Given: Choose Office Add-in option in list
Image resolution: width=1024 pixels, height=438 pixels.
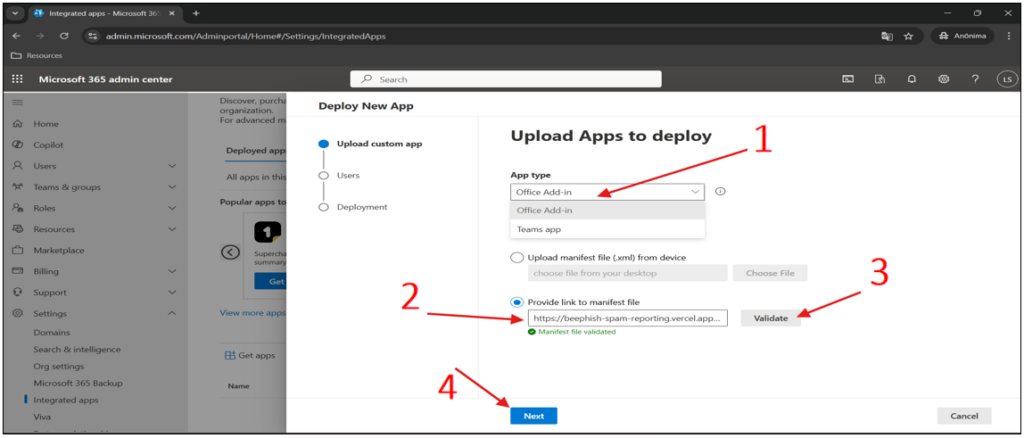Looking at the screenshot, I should click(x=607, y=211).
